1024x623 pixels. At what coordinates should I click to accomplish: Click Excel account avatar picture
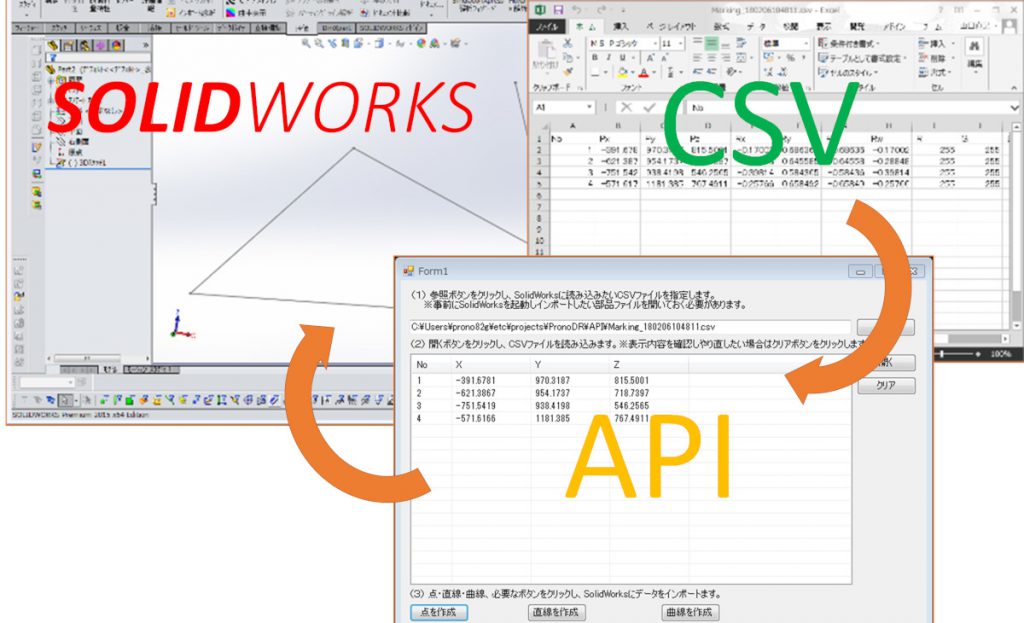(x=1010, y=26)
